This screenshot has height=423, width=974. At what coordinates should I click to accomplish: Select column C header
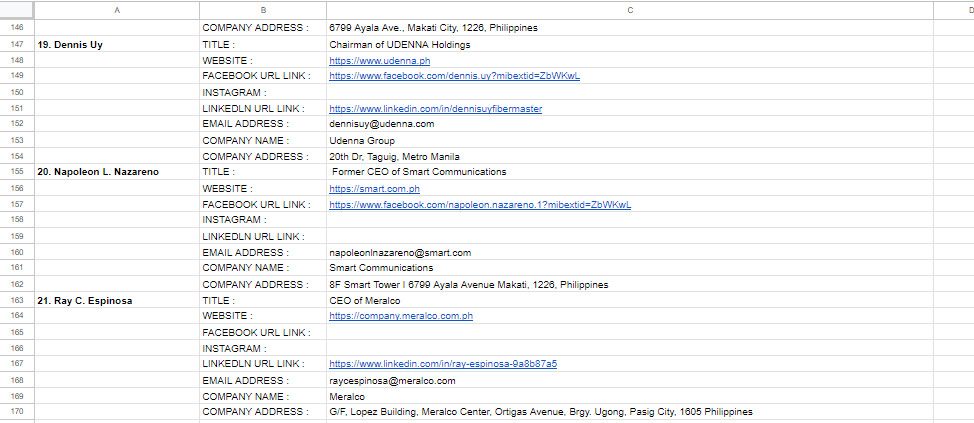tap(629, 9)
